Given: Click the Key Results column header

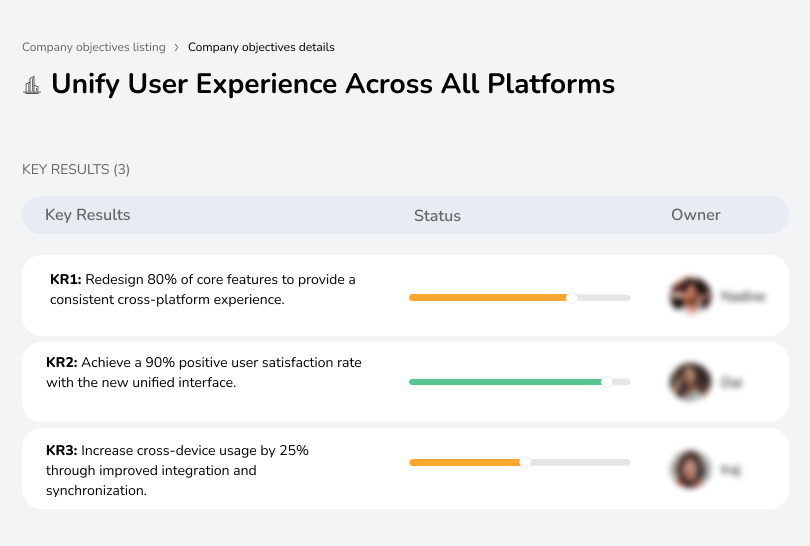Looking at the screenshot, I should click(88, 215).
